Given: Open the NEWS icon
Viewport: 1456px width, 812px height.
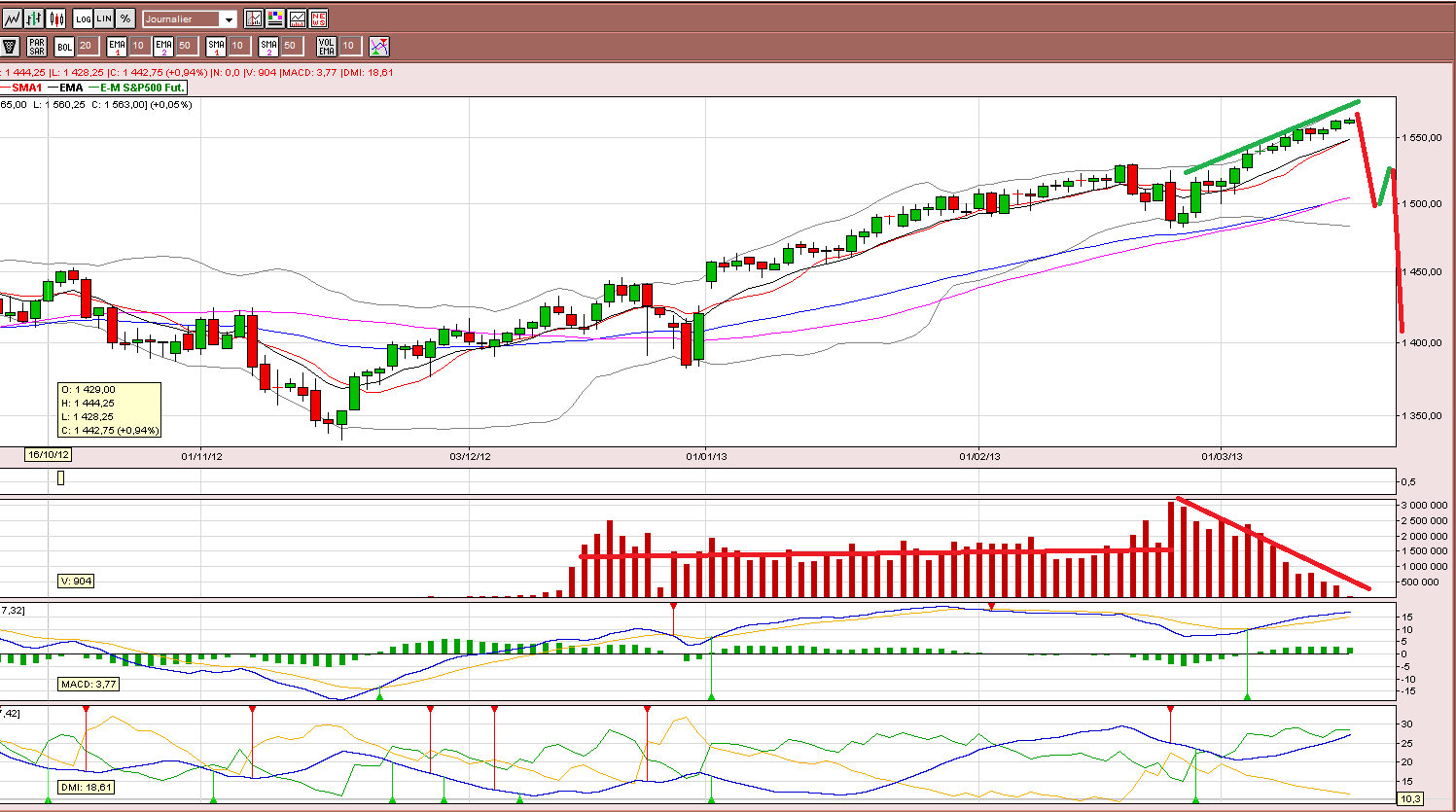Looking at the screenshot, I should point(318,18).
